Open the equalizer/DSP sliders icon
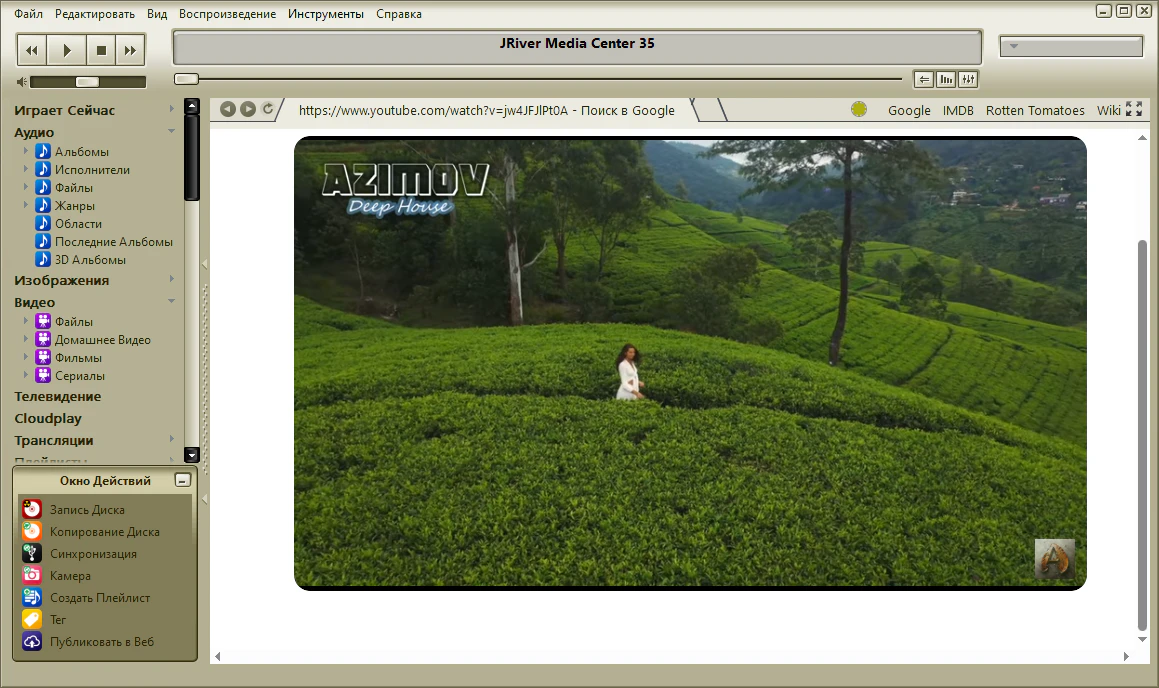1159x688 pixels. tap(968, 80)
